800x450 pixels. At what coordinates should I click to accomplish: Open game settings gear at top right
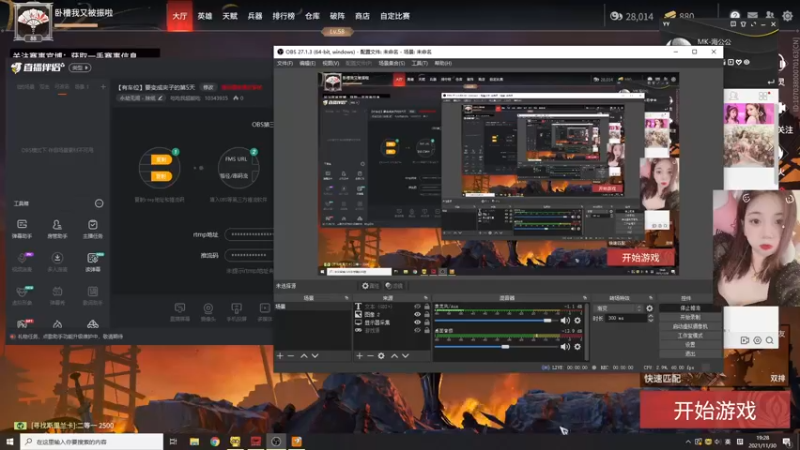pos(787,16)
